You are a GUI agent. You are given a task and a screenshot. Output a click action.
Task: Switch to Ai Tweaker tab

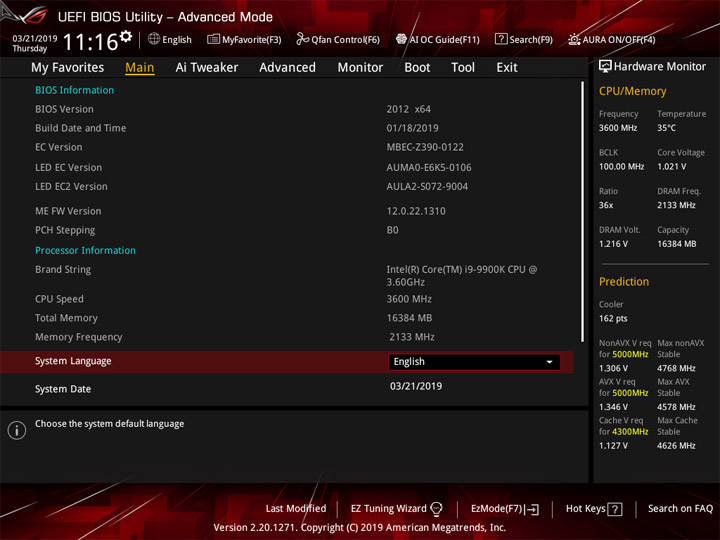tap(207, 68)
